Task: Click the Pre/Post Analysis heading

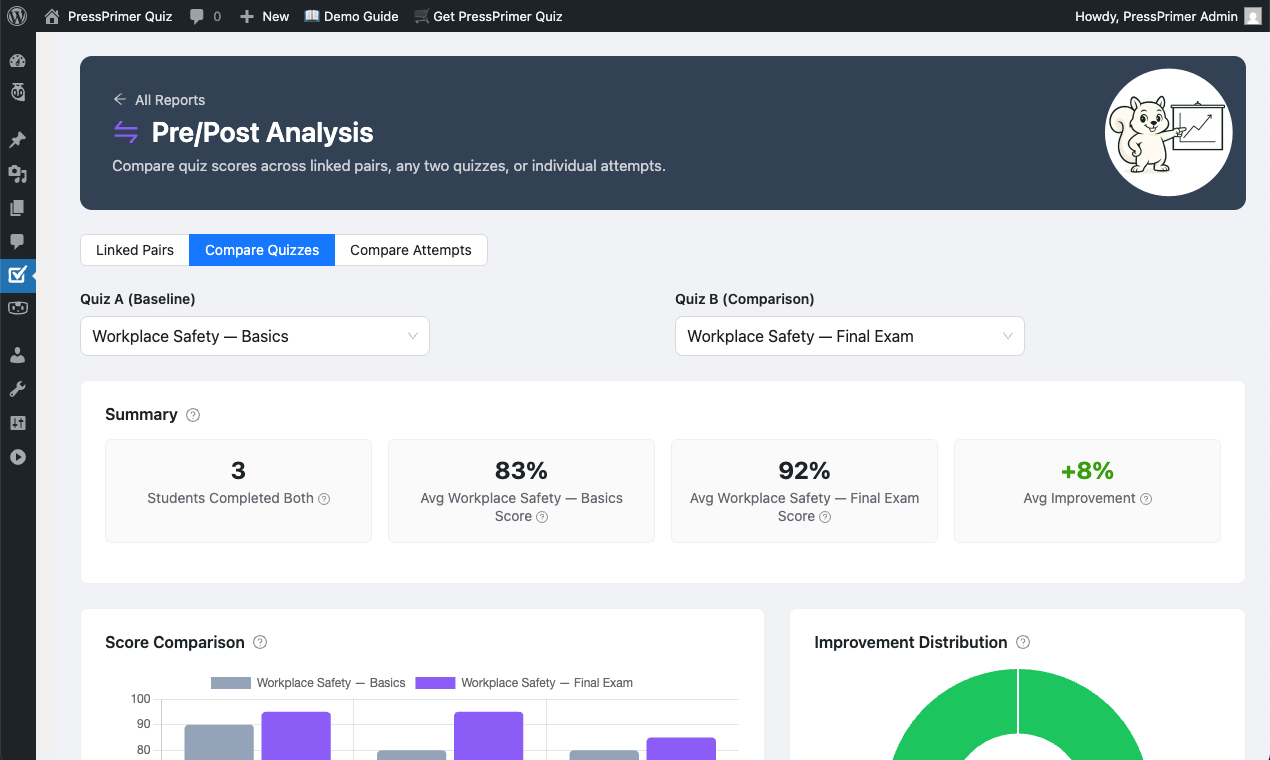Action: (x=263, y=132)
